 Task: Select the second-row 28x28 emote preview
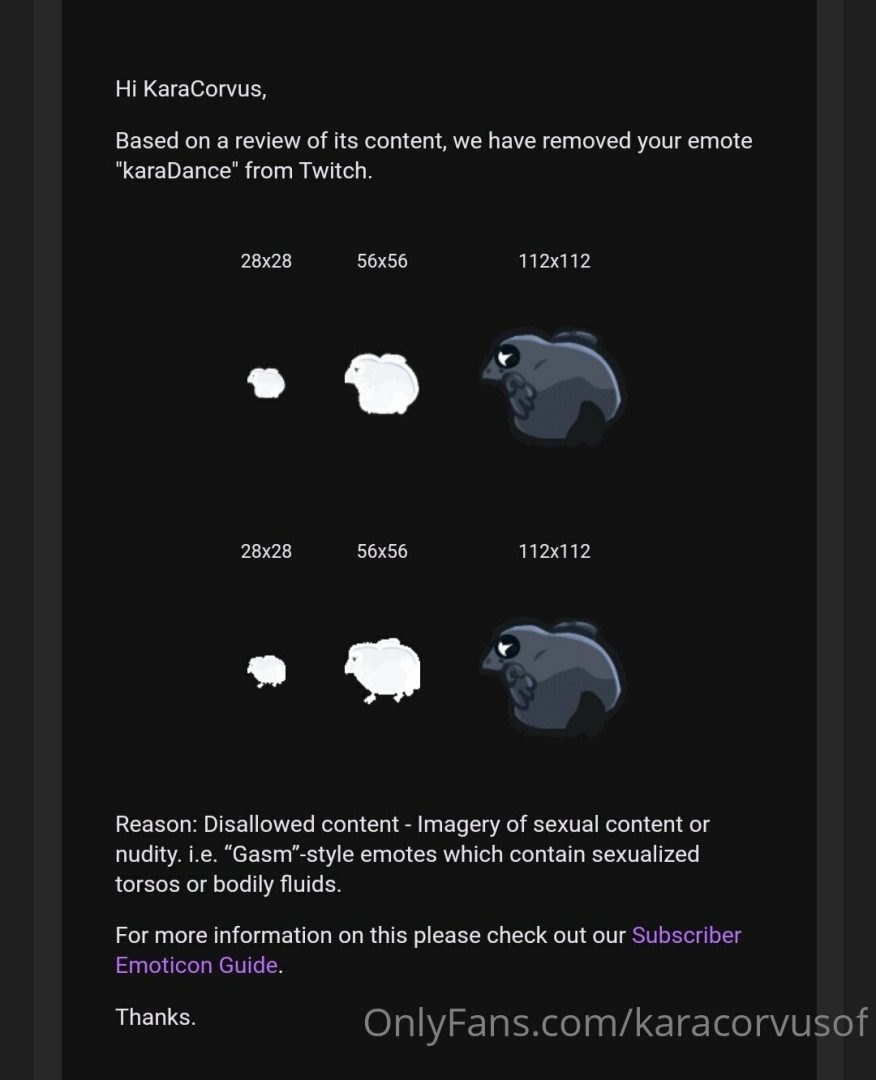(x=267, y=671)
